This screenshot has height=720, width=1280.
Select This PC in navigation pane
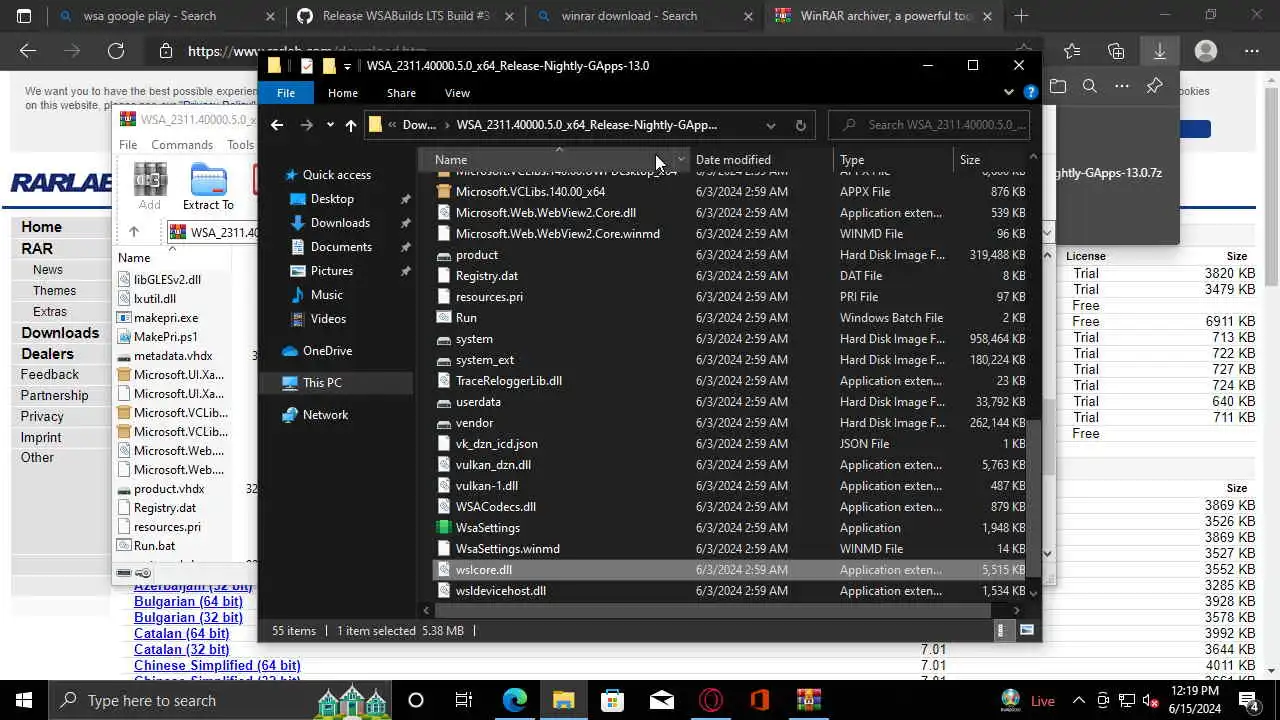point(322,383)
